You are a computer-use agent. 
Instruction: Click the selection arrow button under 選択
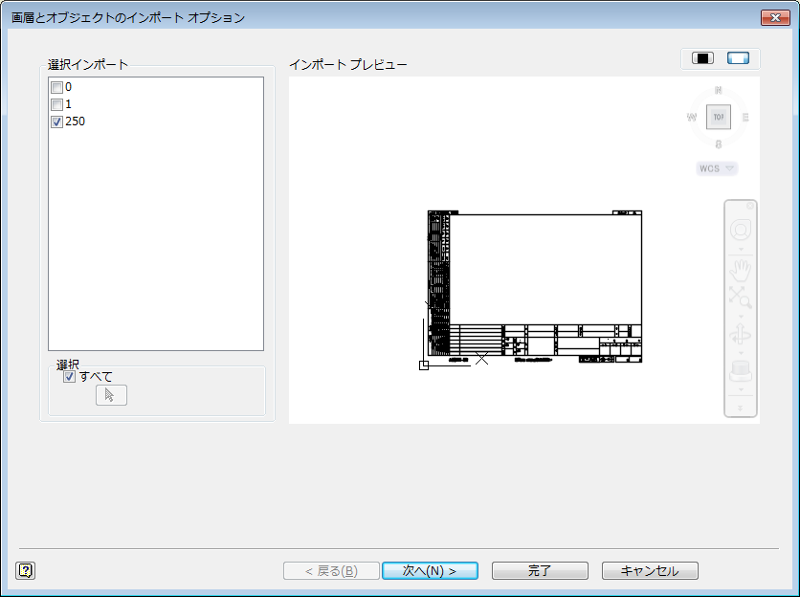pos(110,394)
